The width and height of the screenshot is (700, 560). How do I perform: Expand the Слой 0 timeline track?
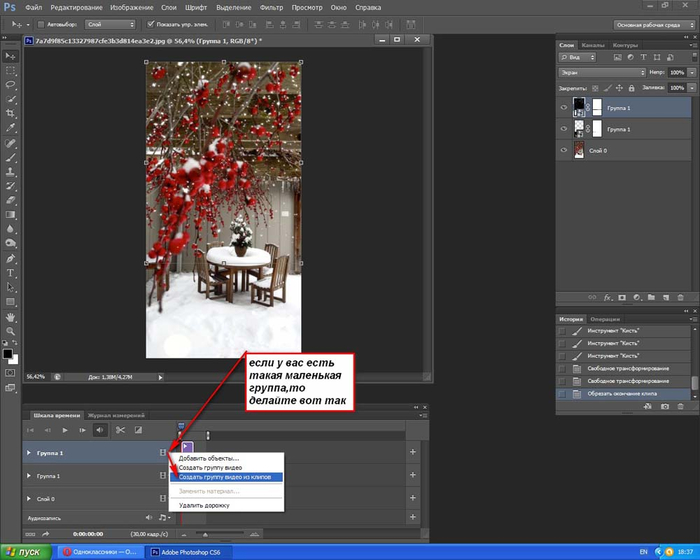[29, 498]
